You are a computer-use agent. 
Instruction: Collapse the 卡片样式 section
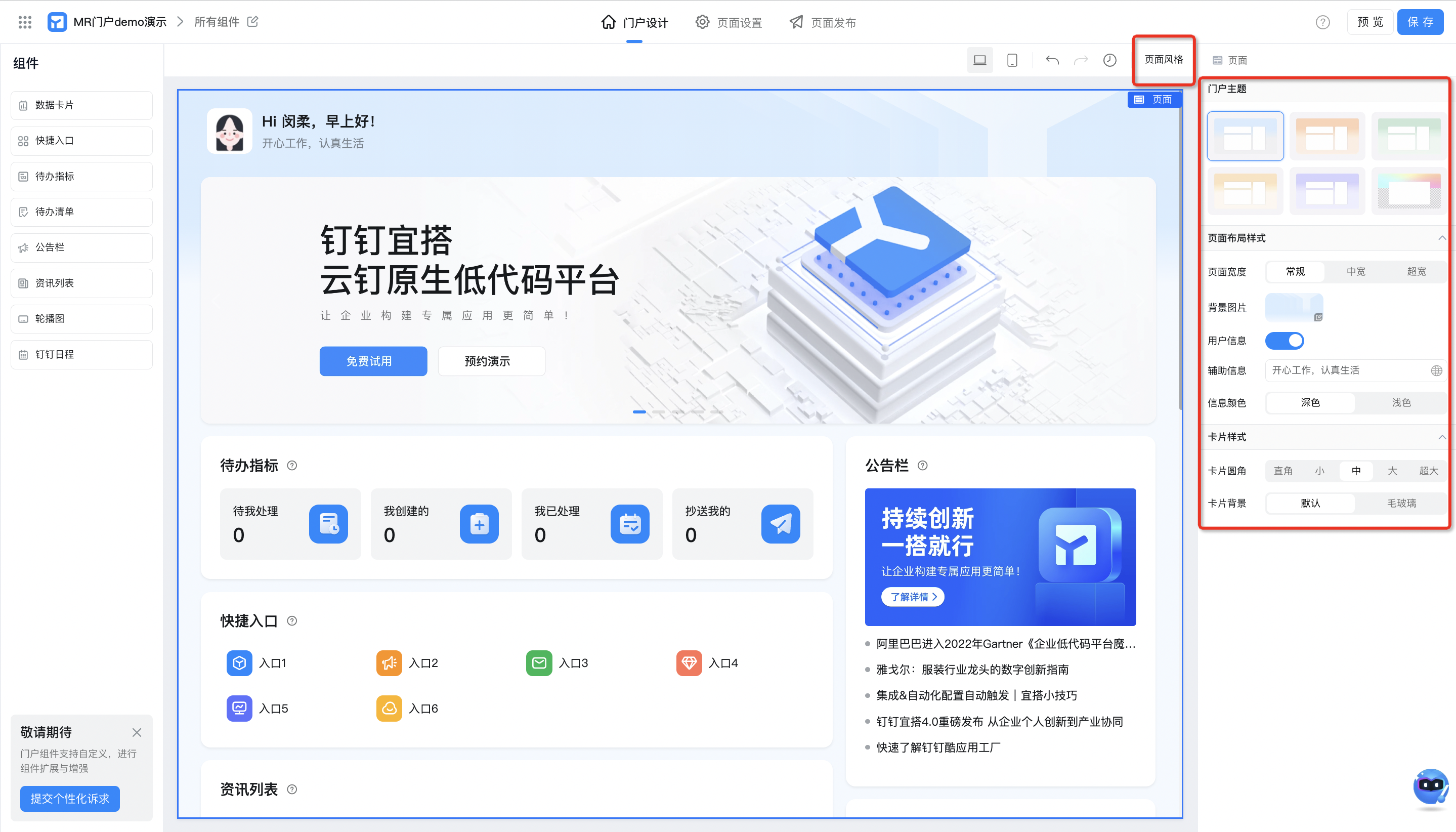pyautogui.click(x=1442, y=437)
